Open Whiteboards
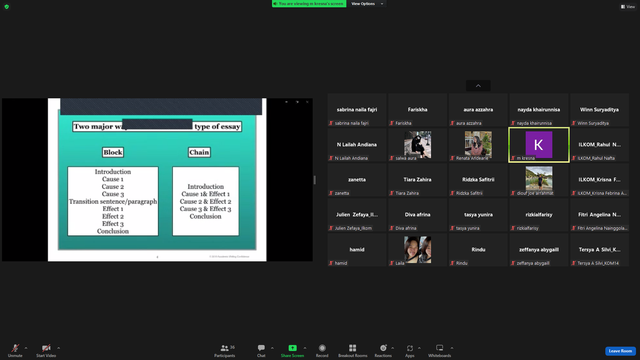This screenshot has height=360, width=640. [440, 350]
